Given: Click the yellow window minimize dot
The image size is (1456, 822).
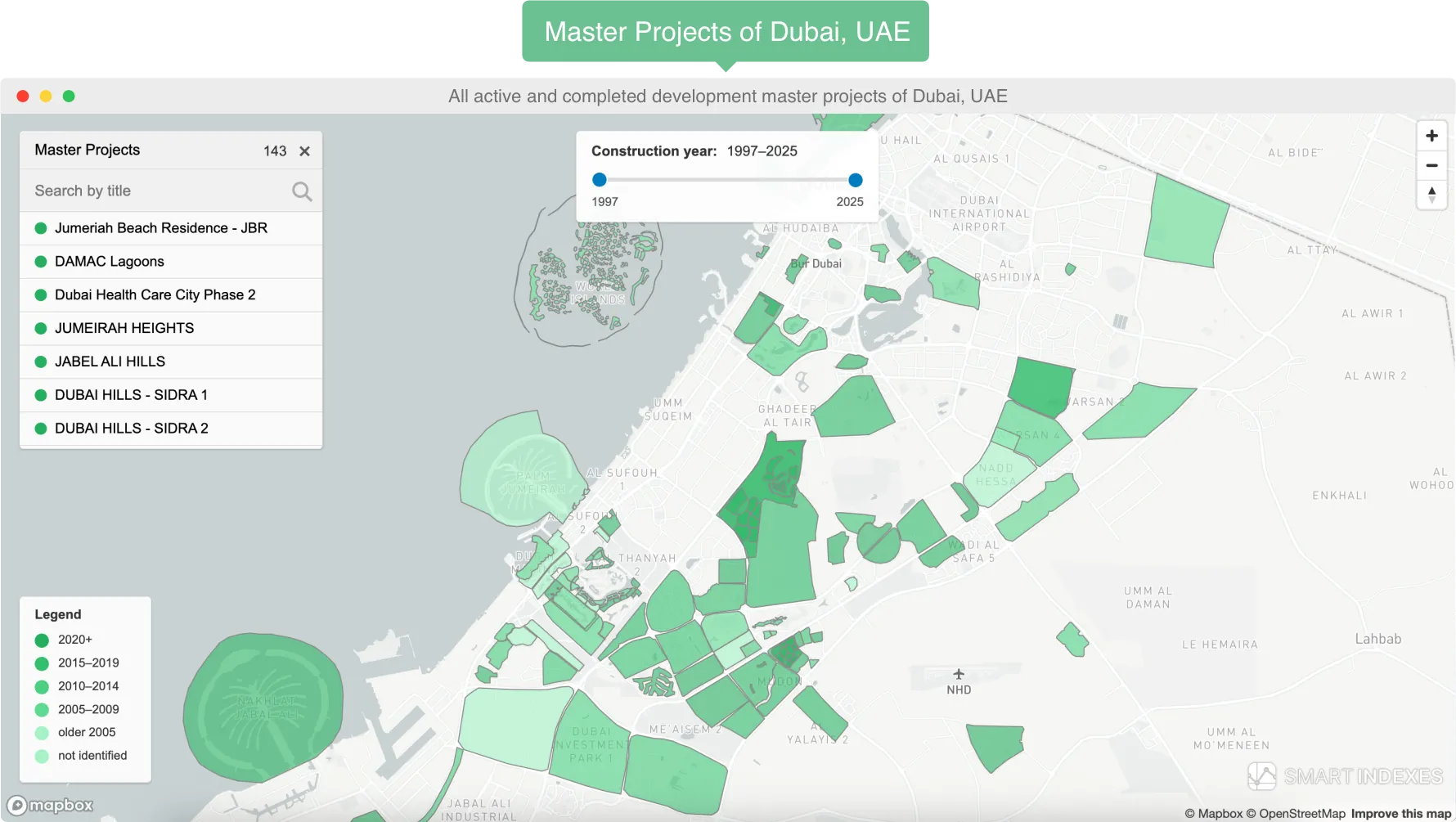Looking at the screenshot, I should 46,97.
